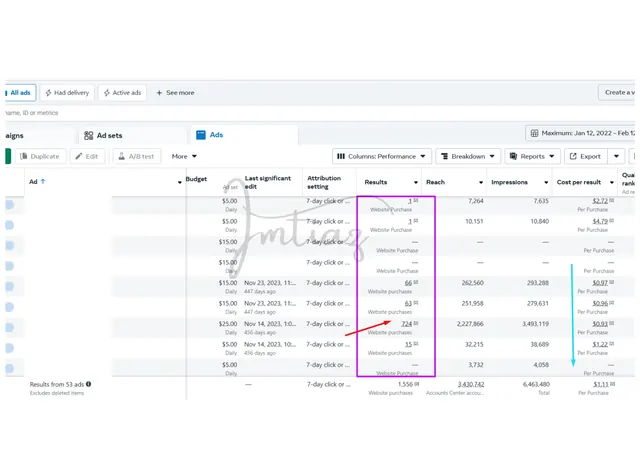Image resolution: width=640 pixels, height=452 pixels.
Task: Open the Create a view button
Action: (x=617, y=92)
